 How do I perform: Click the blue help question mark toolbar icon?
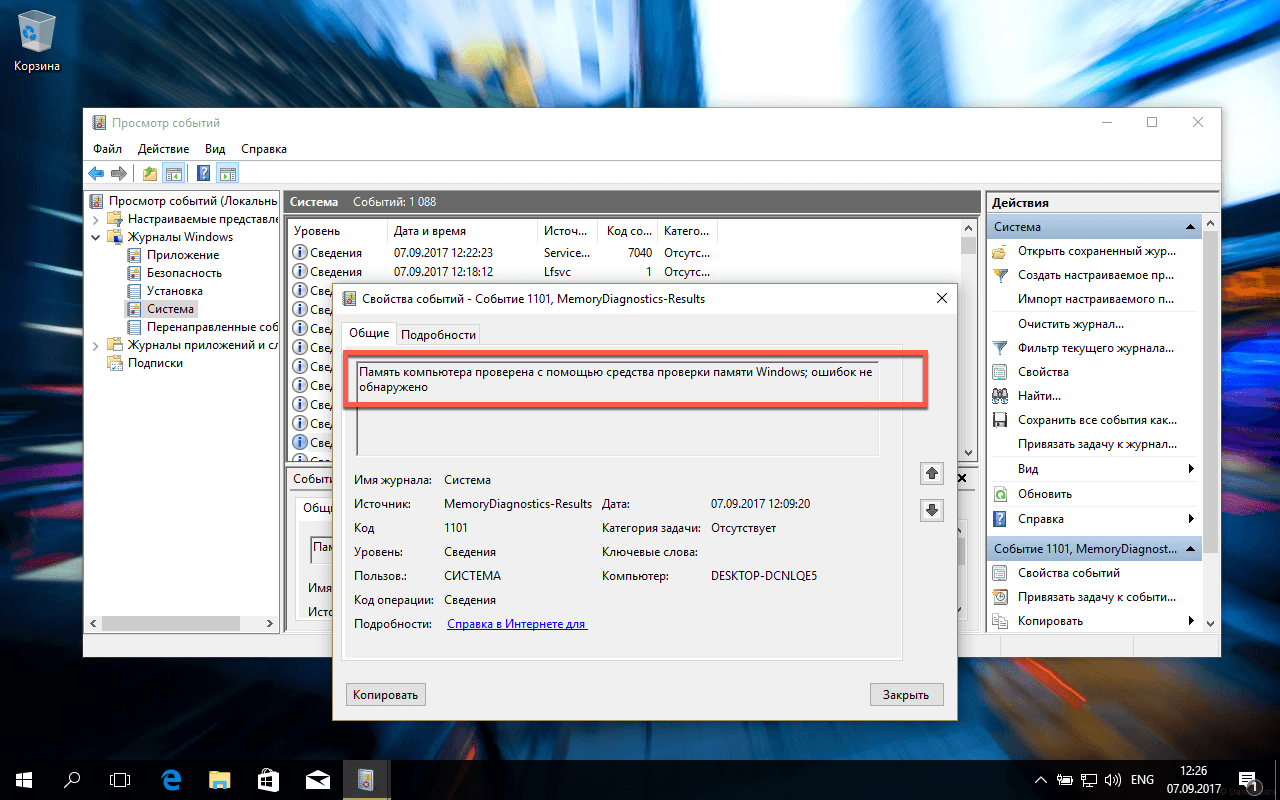click(x=203, y=174)
